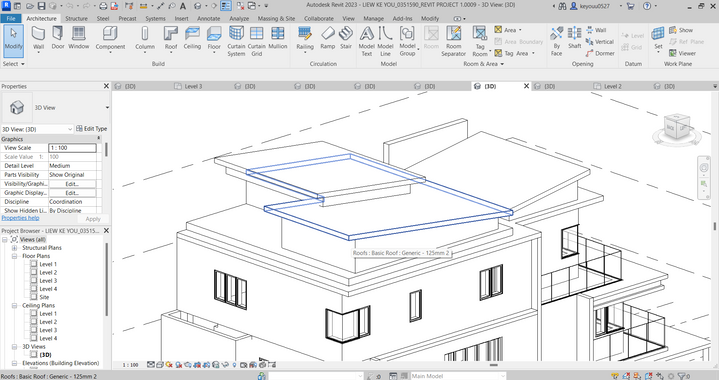Click Edit for Graphic Display options

coord(72,193)
